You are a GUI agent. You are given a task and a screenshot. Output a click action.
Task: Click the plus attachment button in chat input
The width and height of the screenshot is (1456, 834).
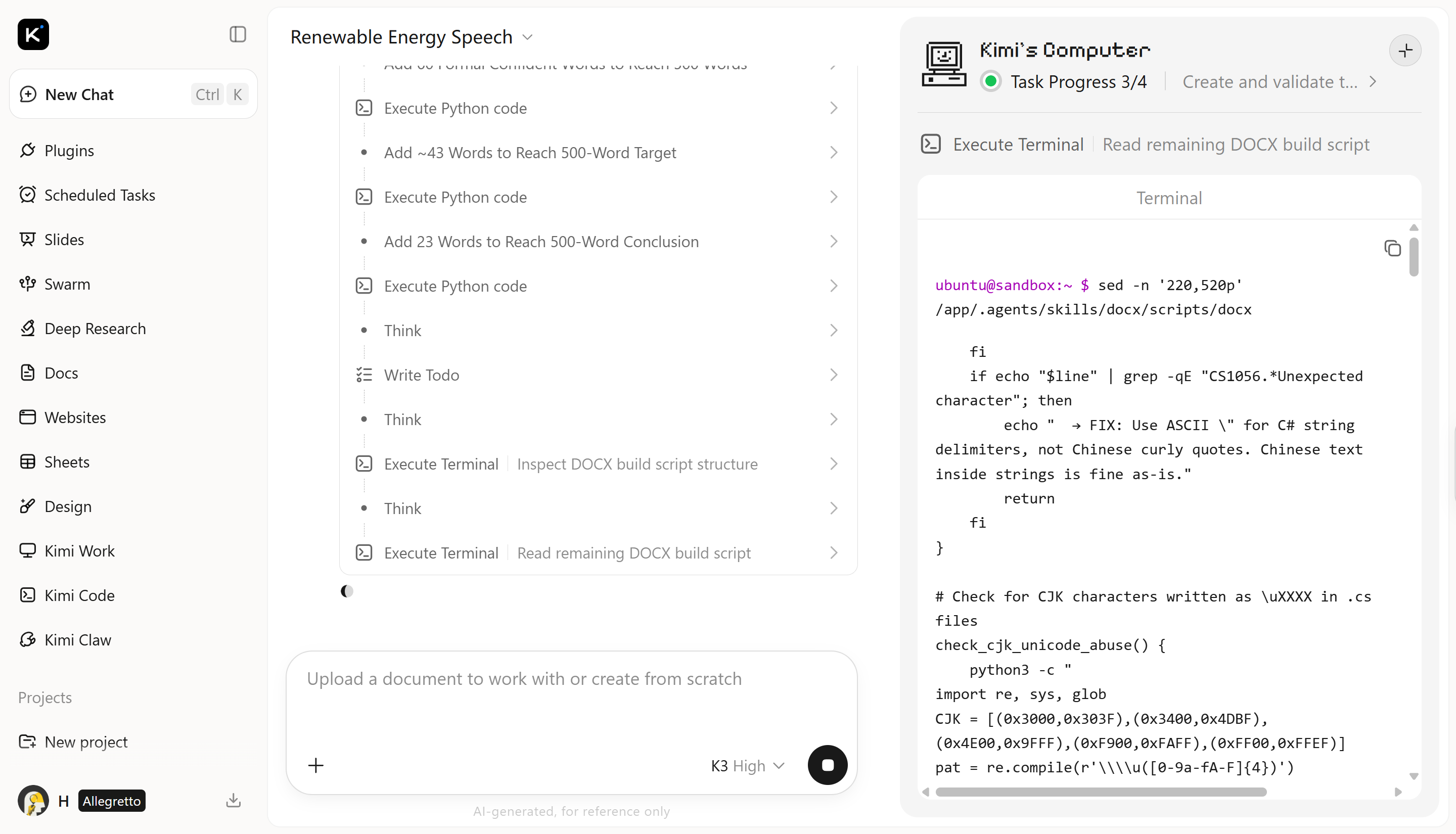[315, 766]
